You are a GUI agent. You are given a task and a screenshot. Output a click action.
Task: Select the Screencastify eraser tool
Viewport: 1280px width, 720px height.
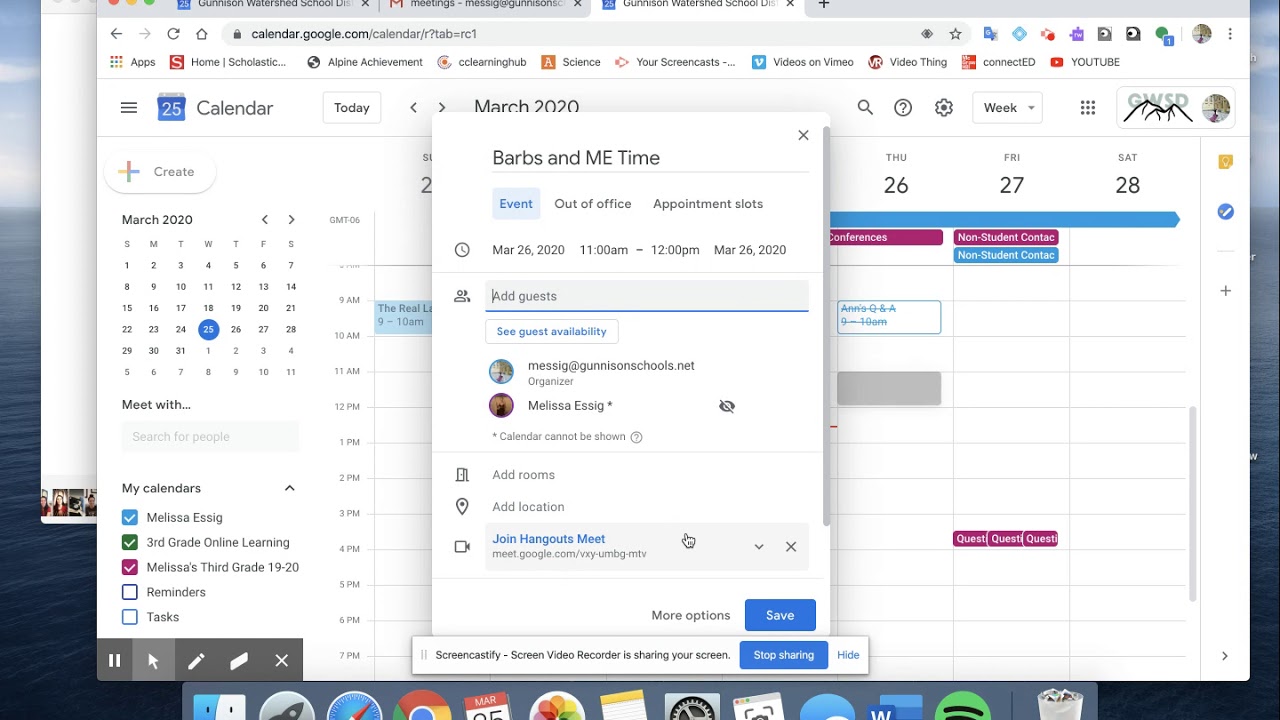pos(238,661)
